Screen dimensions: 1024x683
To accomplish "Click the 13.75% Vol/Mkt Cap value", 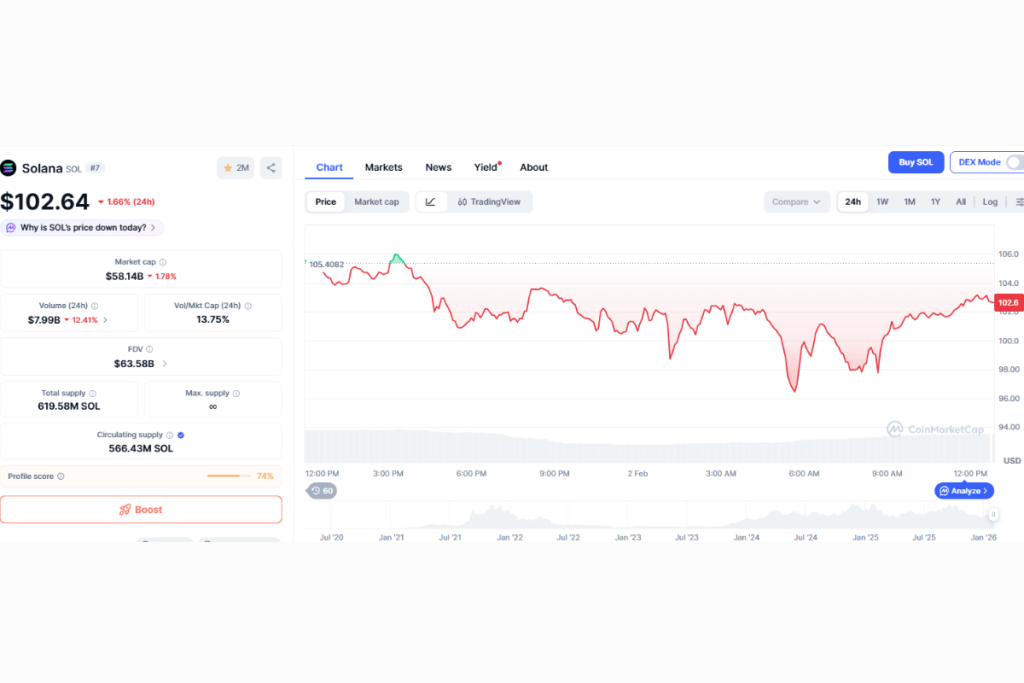I will pyautogui.click(x=213, y=319).
